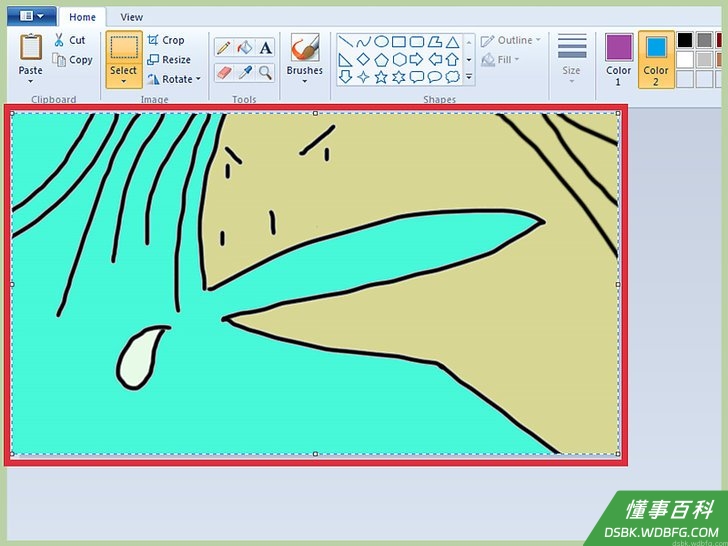Click the Paste clipboard icon
The width and height of the screenshot is (728, 546).
coord(31,47)
